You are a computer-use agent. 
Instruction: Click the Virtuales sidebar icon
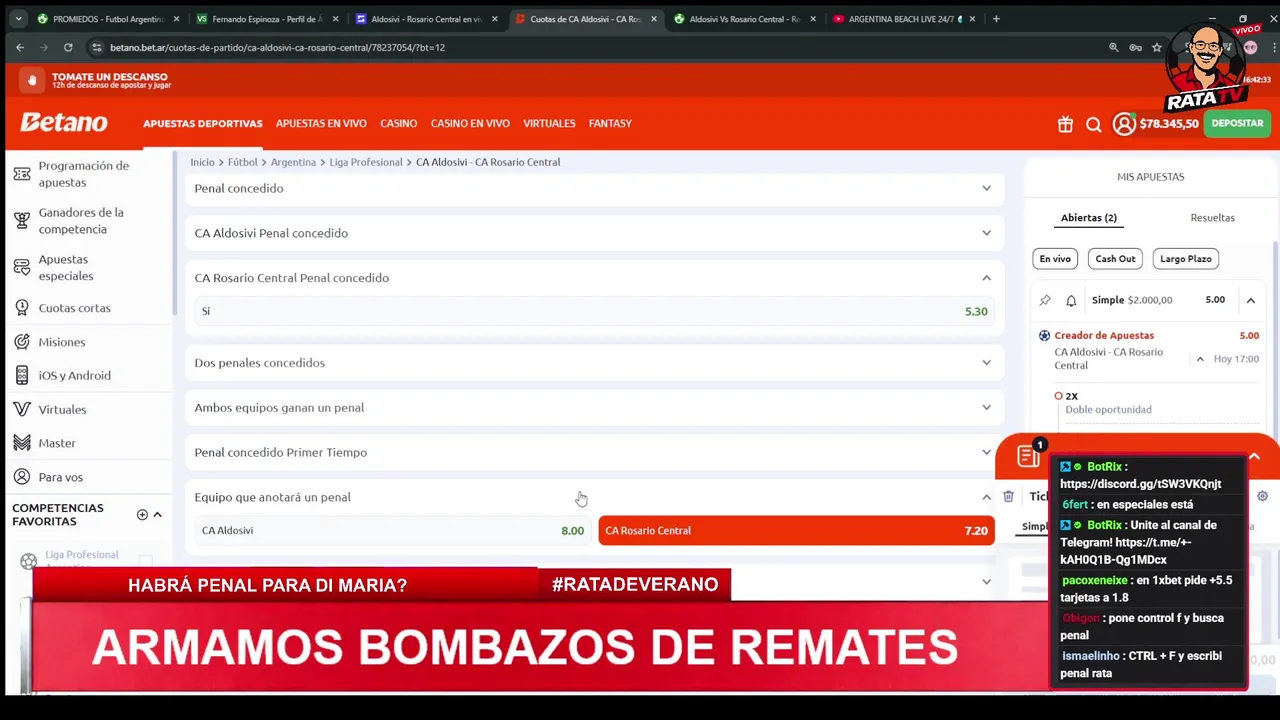tap(22, 409)
